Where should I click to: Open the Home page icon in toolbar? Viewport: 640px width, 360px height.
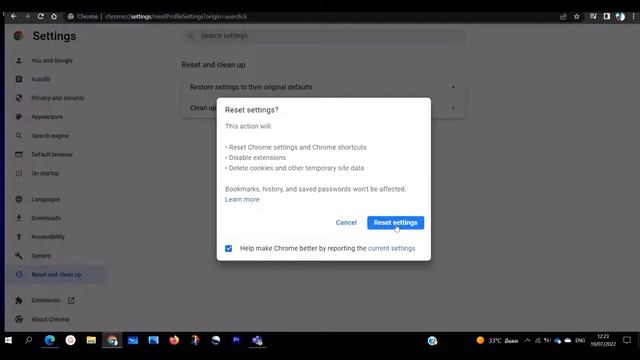tap(54, 16)
